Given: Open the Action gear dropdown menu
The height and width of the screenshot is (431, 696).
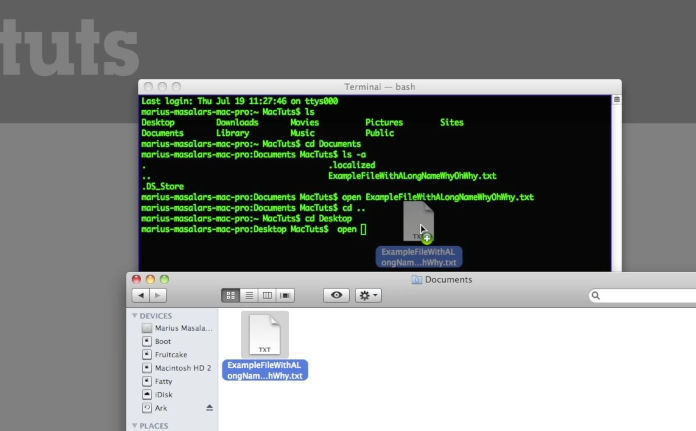Looking at the screenshot, I should 368,295.
